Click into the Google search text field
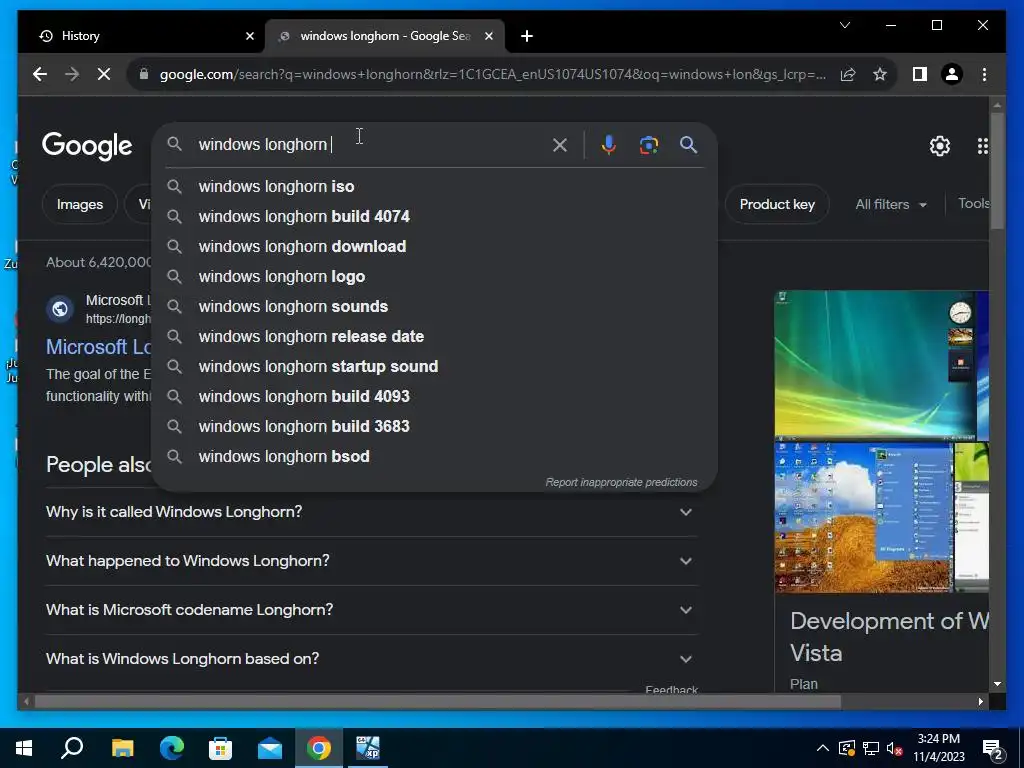Screen dimensions: 1024x768 [372, 144]
